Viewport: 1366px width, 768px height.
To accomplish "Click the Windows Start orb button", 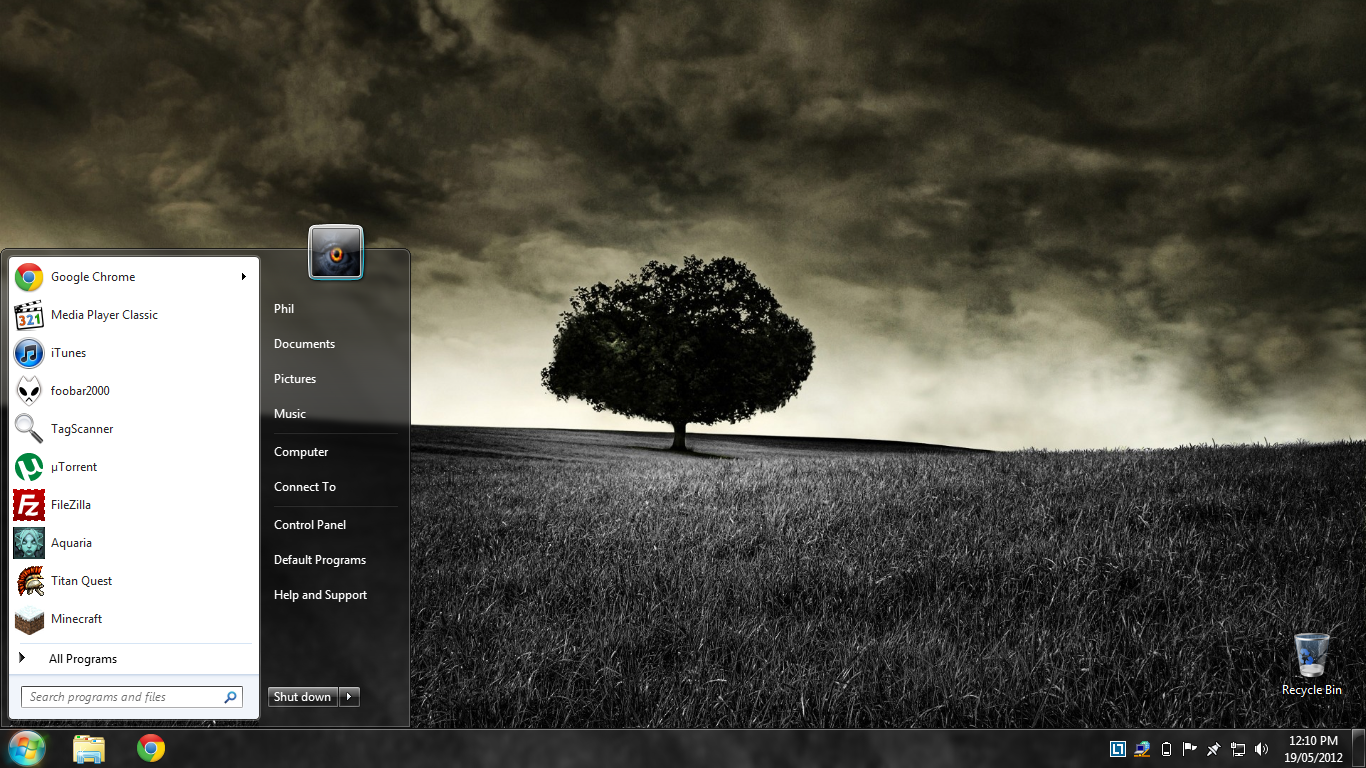I will 26,748.
